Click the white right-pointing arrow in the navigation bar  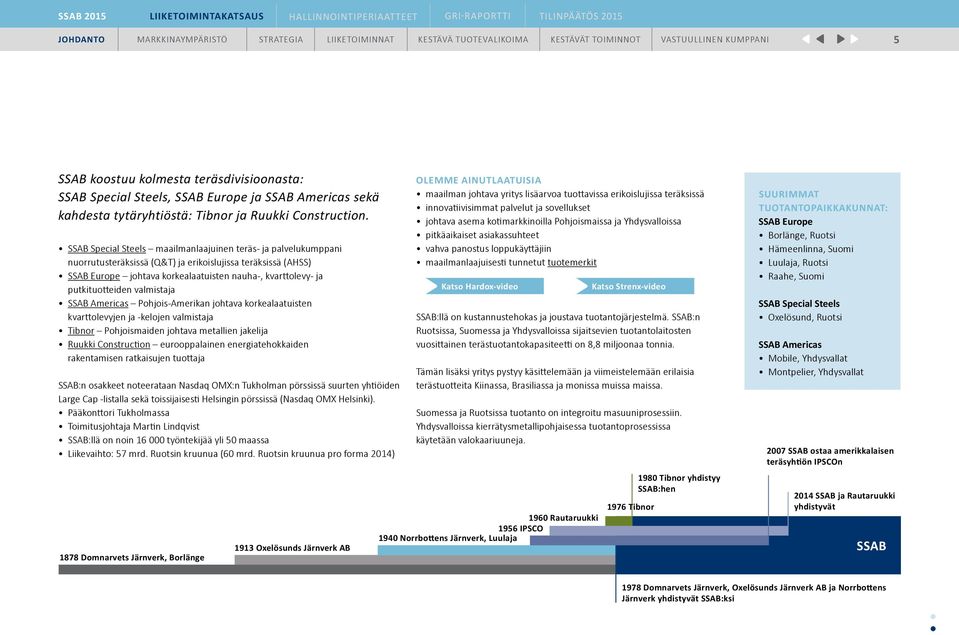coord(854,39)
